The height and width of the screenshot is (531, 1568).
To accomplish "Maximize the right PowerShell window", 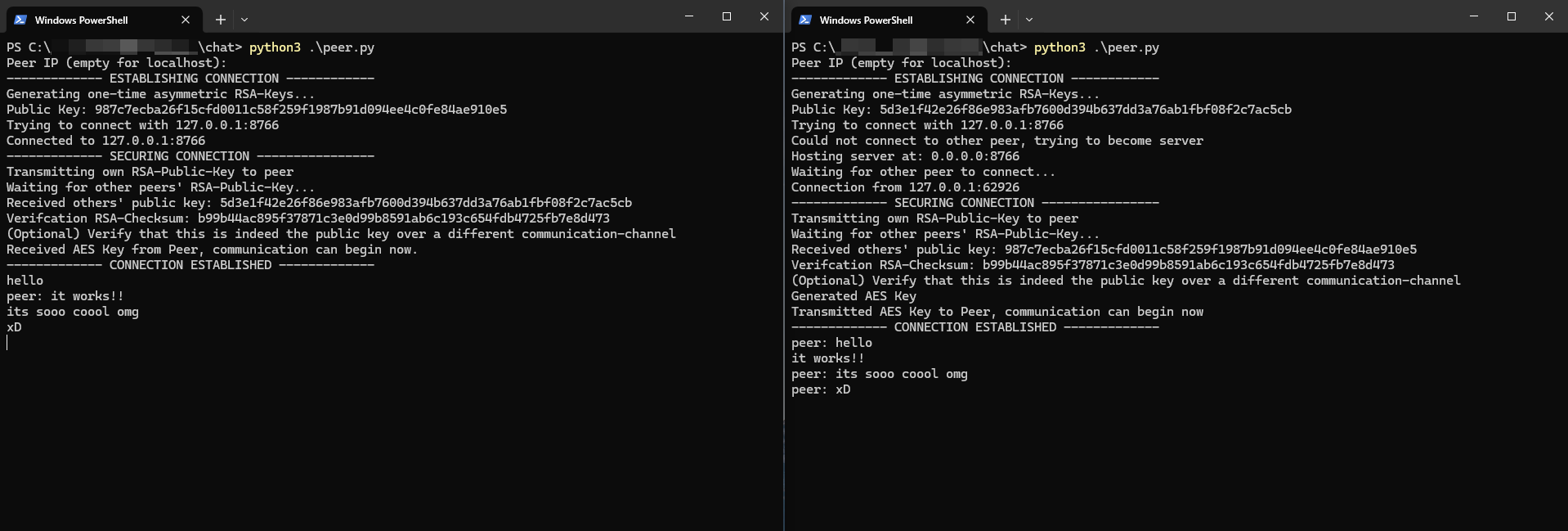I will pos(1512,16).
